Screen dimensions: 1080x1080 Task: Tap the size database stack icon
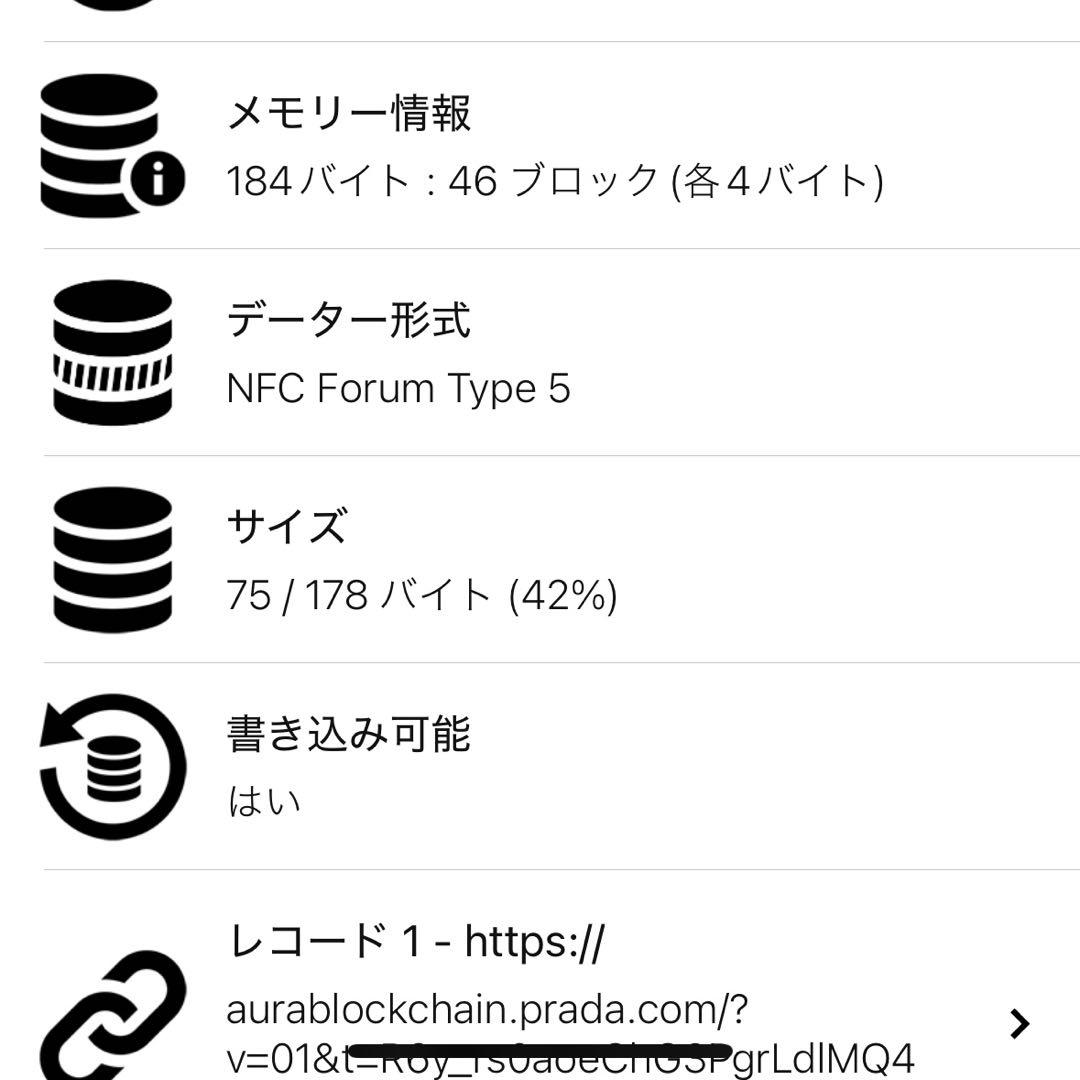112,560
